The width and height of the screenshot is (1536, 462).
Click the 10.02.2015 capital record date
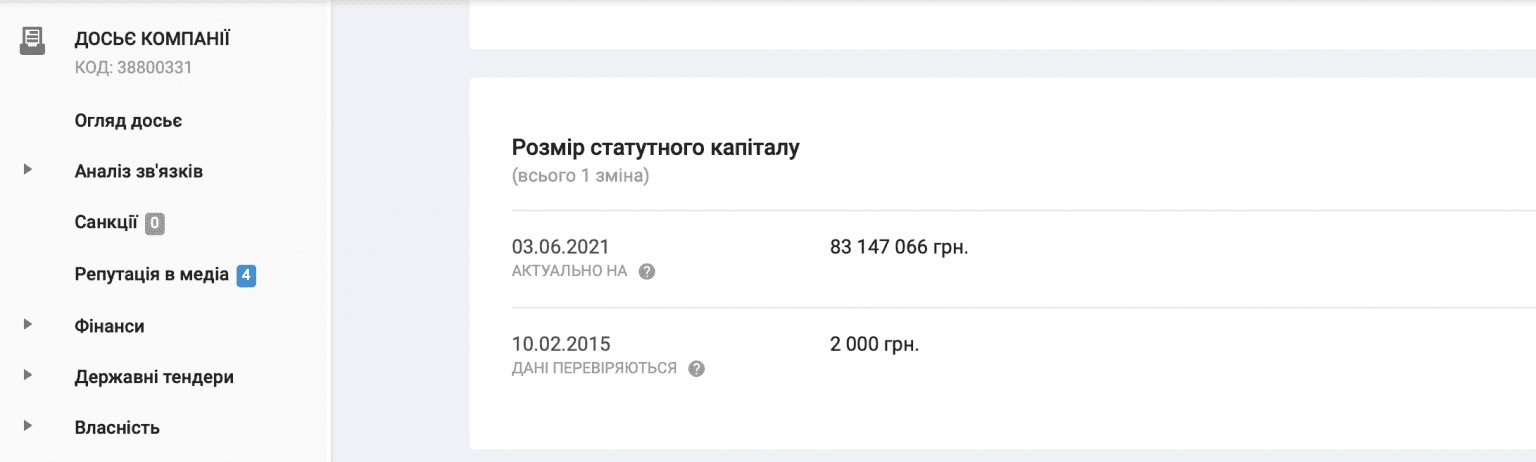click(x=560, y=344)
